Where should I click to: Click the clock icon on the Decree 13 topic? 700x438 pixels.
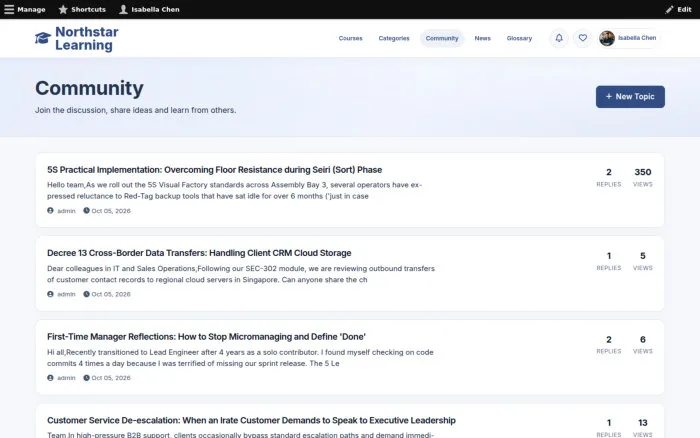pyautogui.click(x=86, y=294)
